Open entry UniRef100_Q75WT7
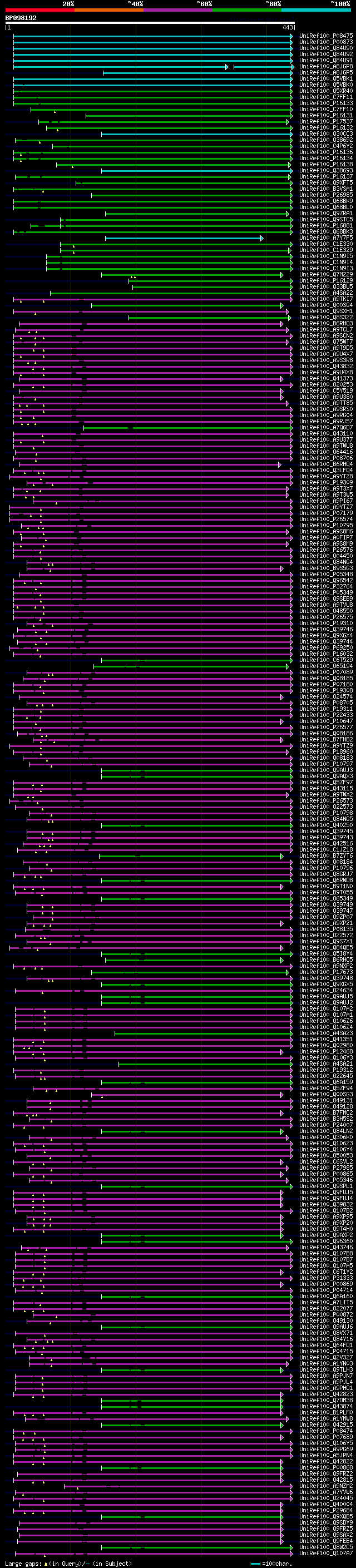Screen dimensions: 356x1568 point(325,342)
